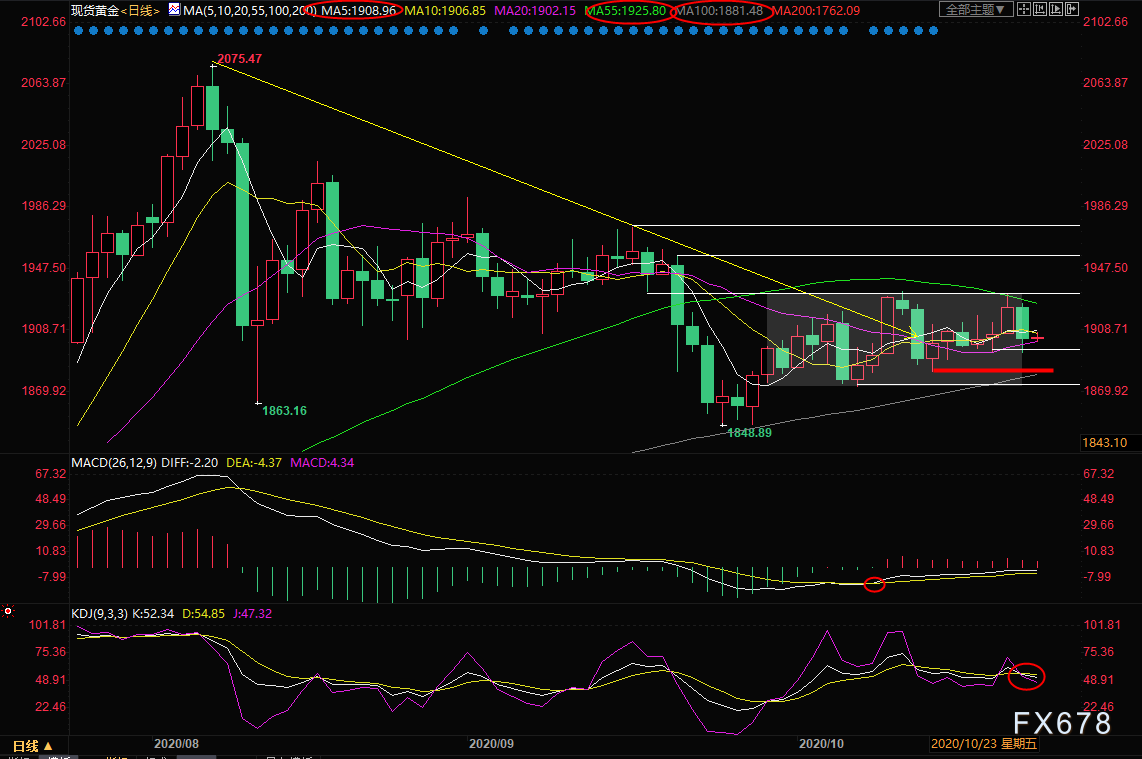Click the MACD(26,12,9) indicator label
This screenshot has width=1142, height=759.
(114, 463)
